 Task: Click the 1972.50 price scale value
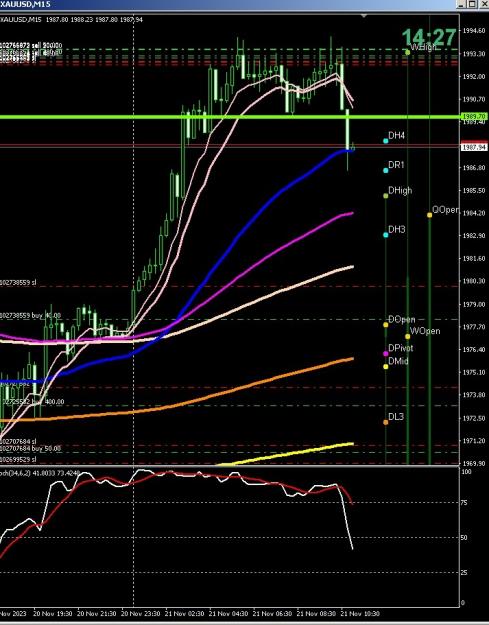(x=474, y=418)
